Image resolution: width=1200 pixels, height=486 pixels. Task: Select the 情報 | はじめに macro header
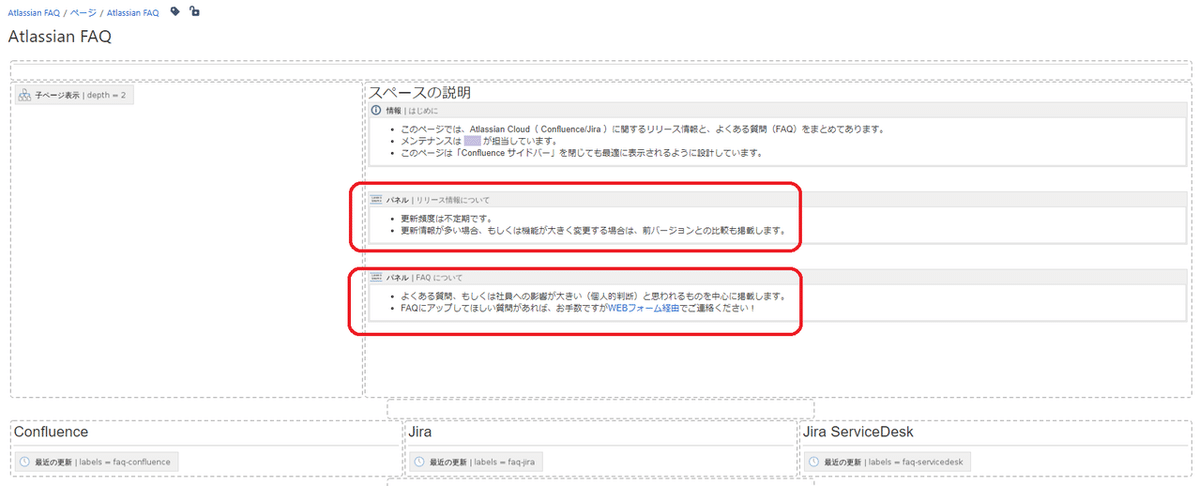777,110
